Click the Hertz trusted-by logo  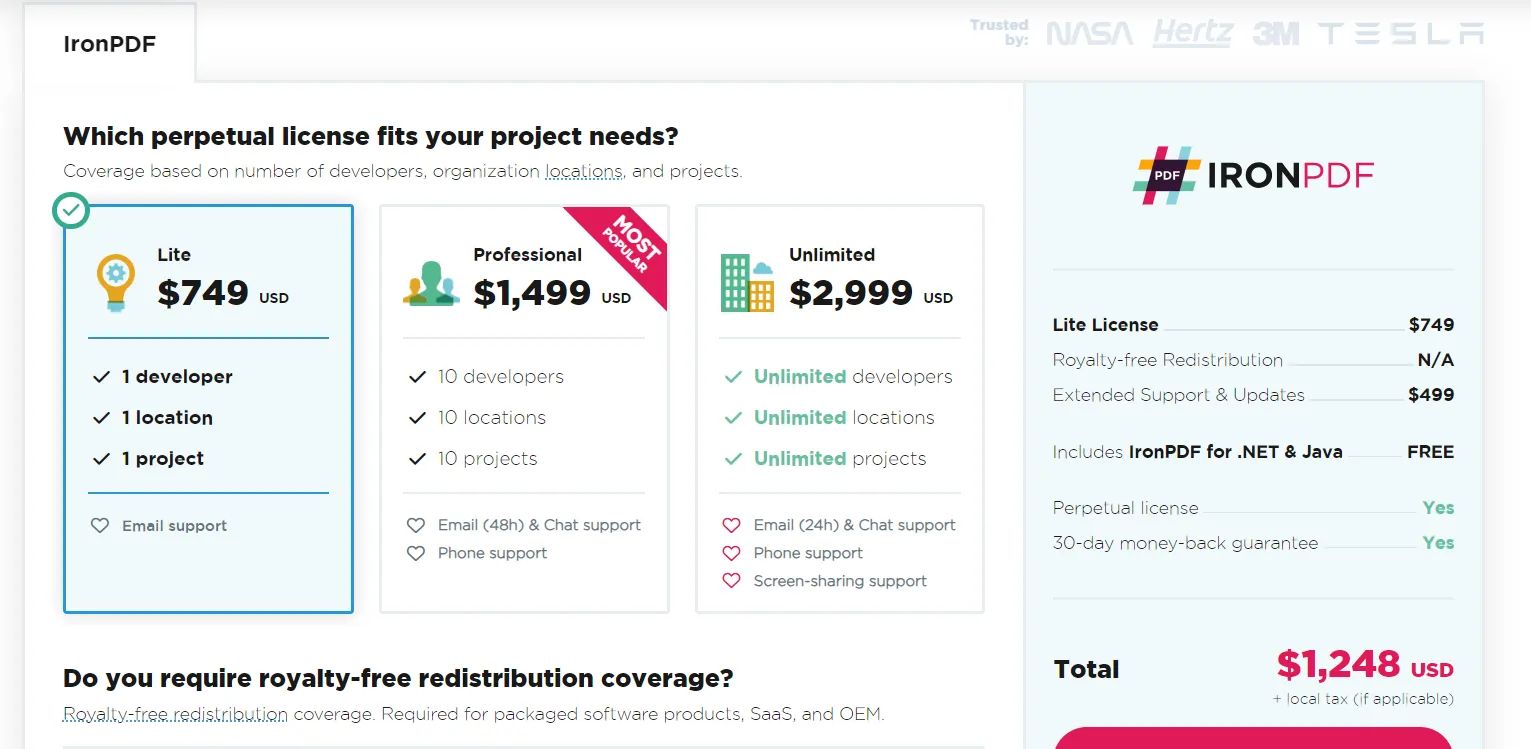(x=1193, y=33)
